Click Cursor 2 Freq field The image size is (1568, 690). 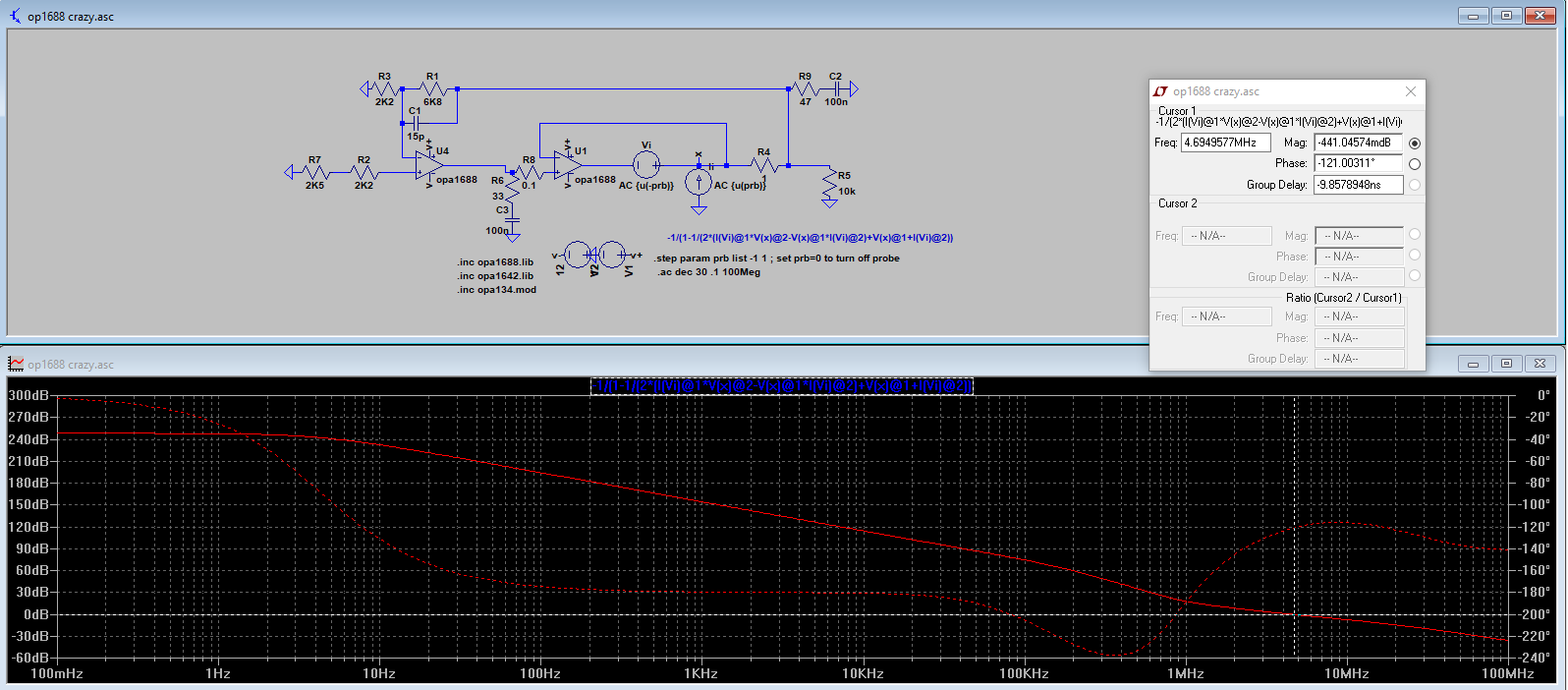pos(1226,236)
